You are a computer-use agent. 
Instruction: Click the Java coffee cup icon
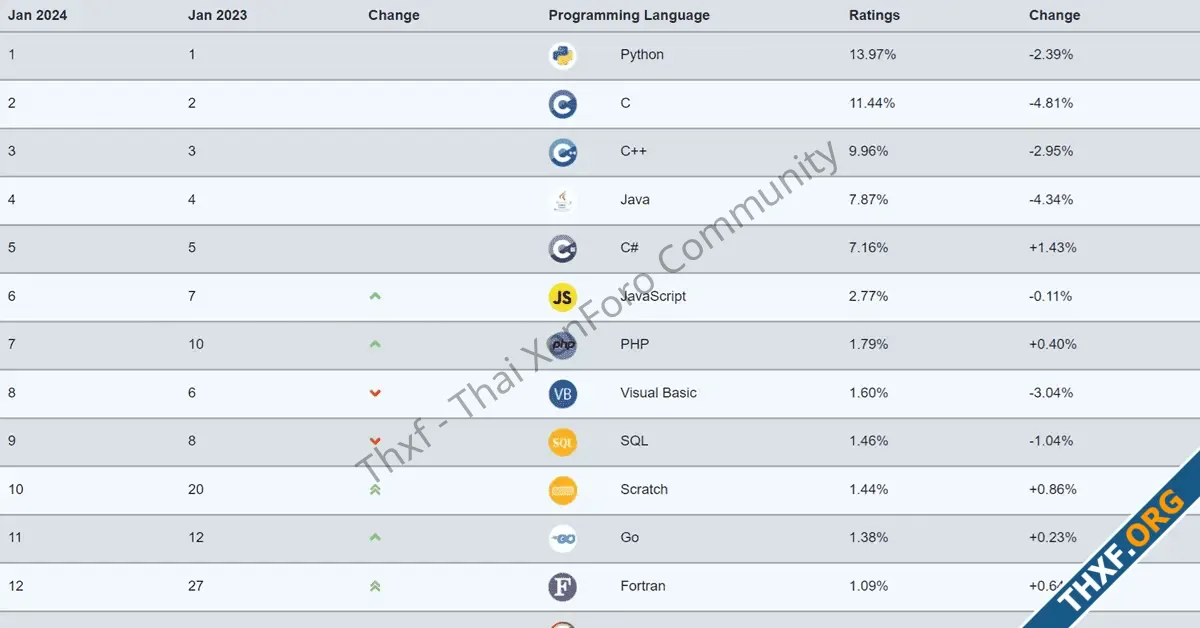[562, 200]
